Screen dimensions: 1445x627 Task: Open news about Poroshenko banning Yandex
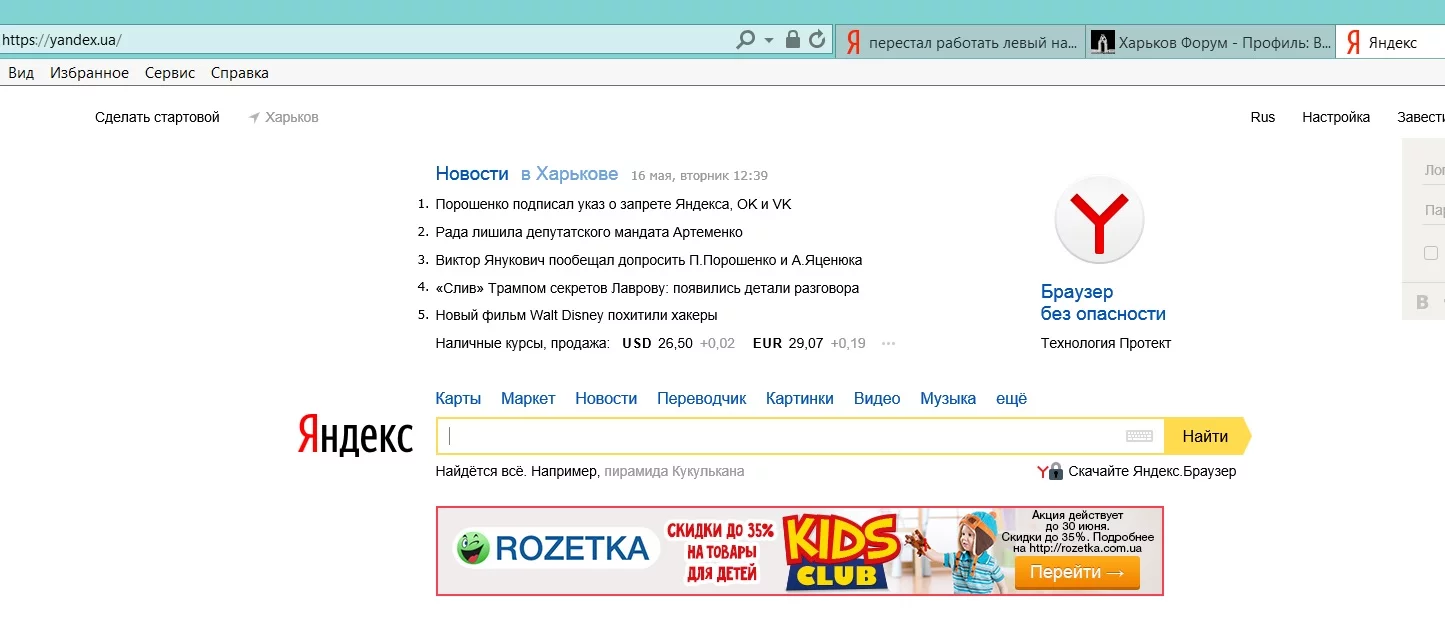613,204
